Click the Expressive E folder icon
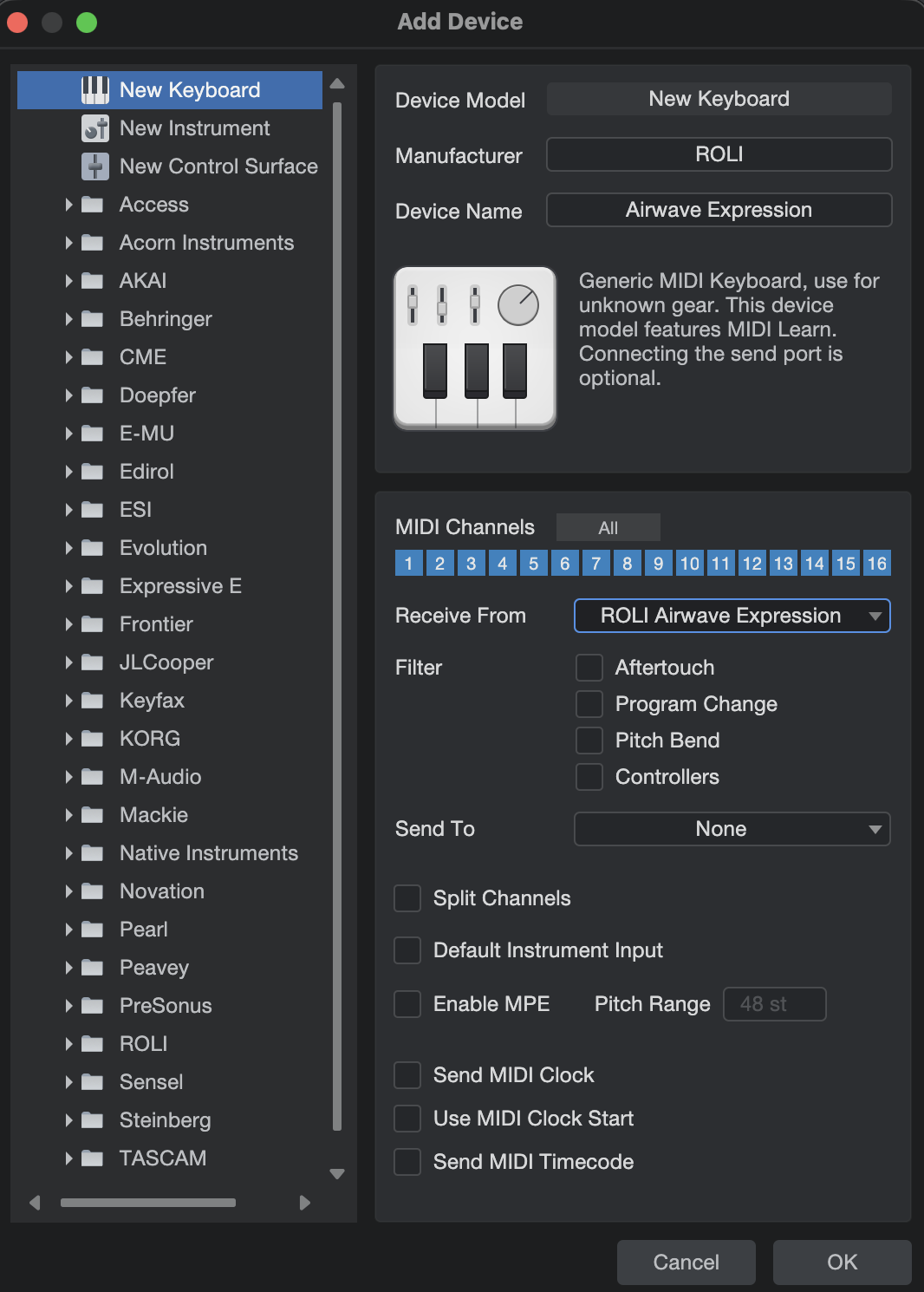The width and height of the screenshot is (924, 1292). tap(92, 586)
